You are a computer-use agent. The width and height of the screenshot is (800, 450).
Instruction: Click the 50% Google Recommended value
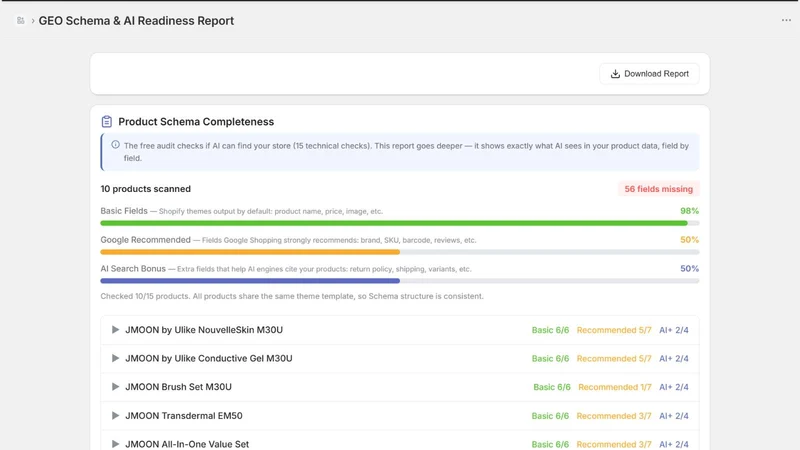click(689, 240)
